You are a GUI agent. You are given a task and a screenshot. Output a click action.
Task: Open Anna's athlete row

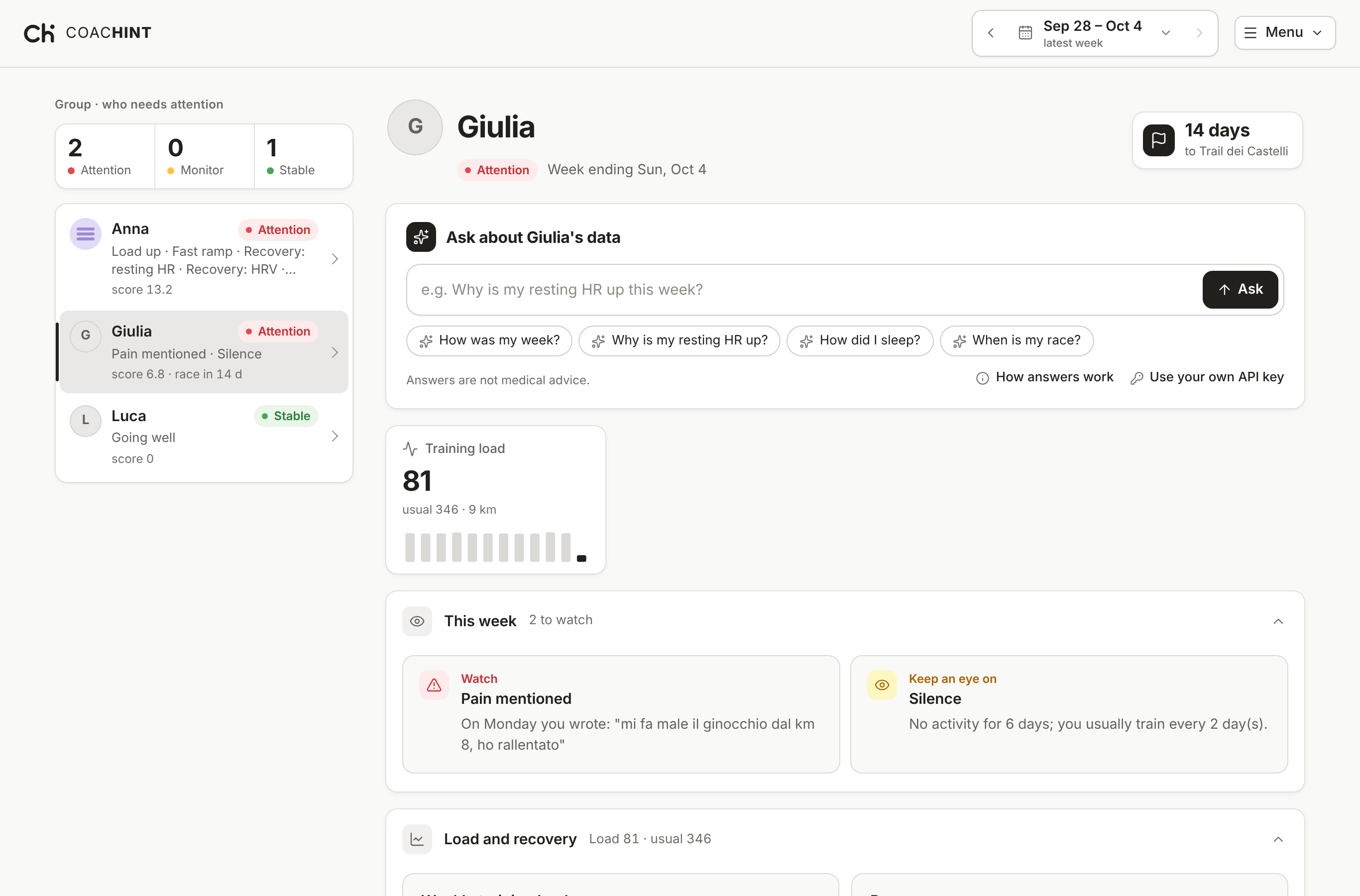point(204,258)
